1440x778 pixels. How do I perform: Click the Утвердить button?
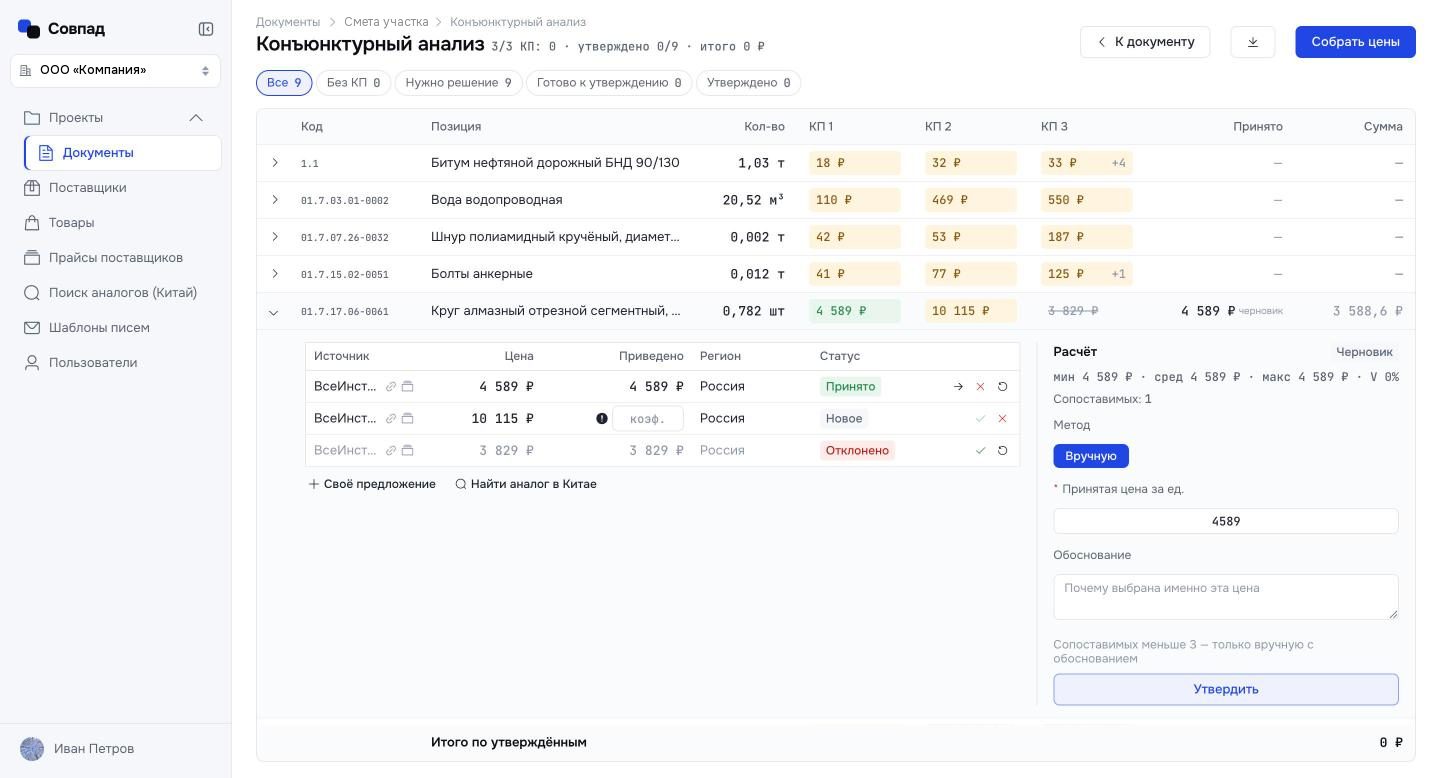(1226, 689)
